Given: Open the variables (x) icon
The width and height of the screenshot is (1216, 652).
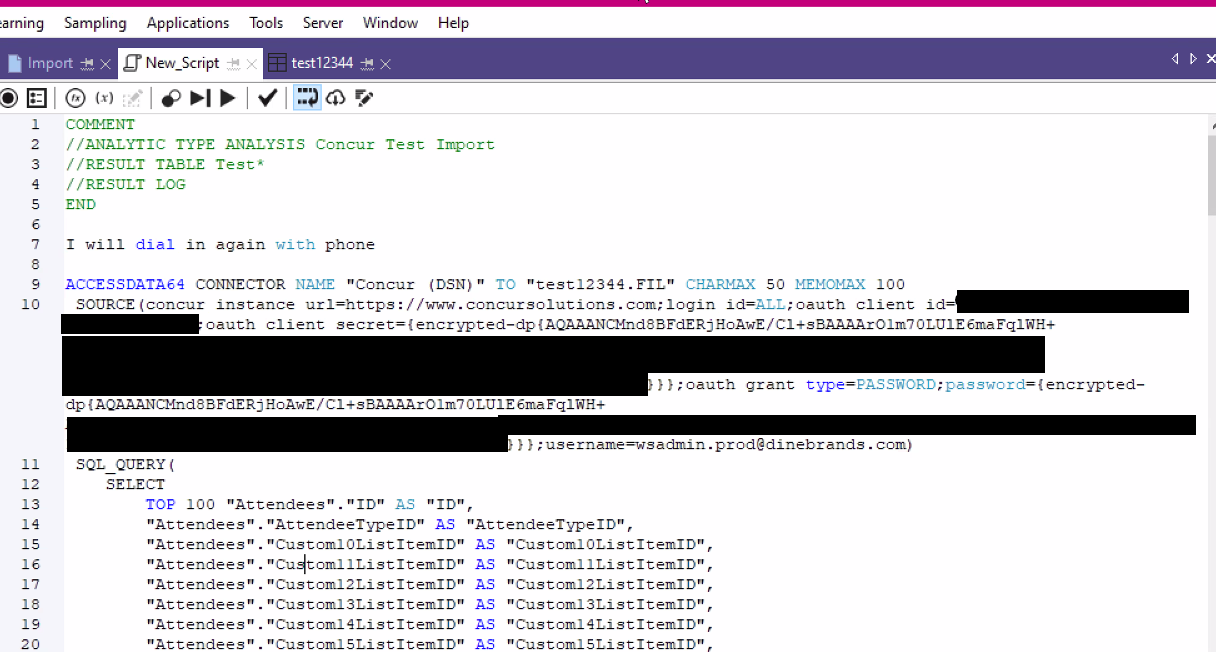Looking at the screenshot, I should 104,98.
